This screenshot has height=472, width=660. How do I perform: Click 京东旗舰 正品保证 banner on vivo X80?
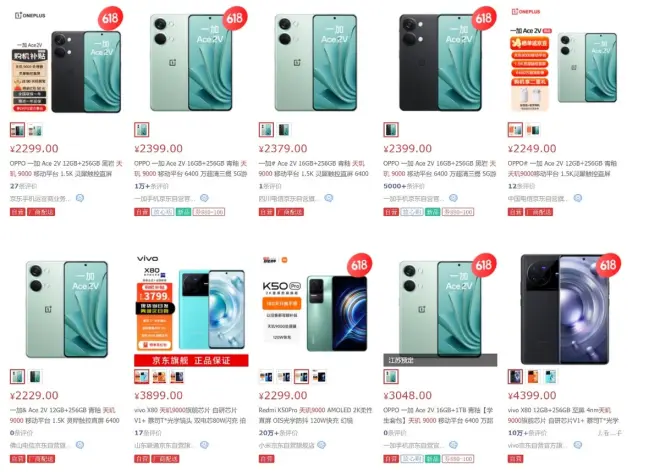pyautogui.click(x=191, y=360)
